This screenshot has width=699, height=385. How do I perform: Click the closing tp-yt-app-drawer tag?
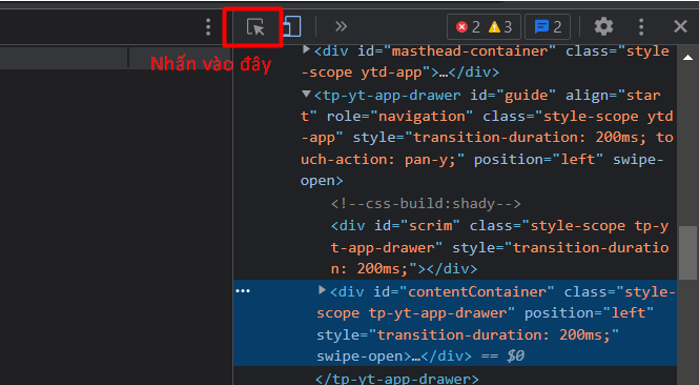click(397, 379)
